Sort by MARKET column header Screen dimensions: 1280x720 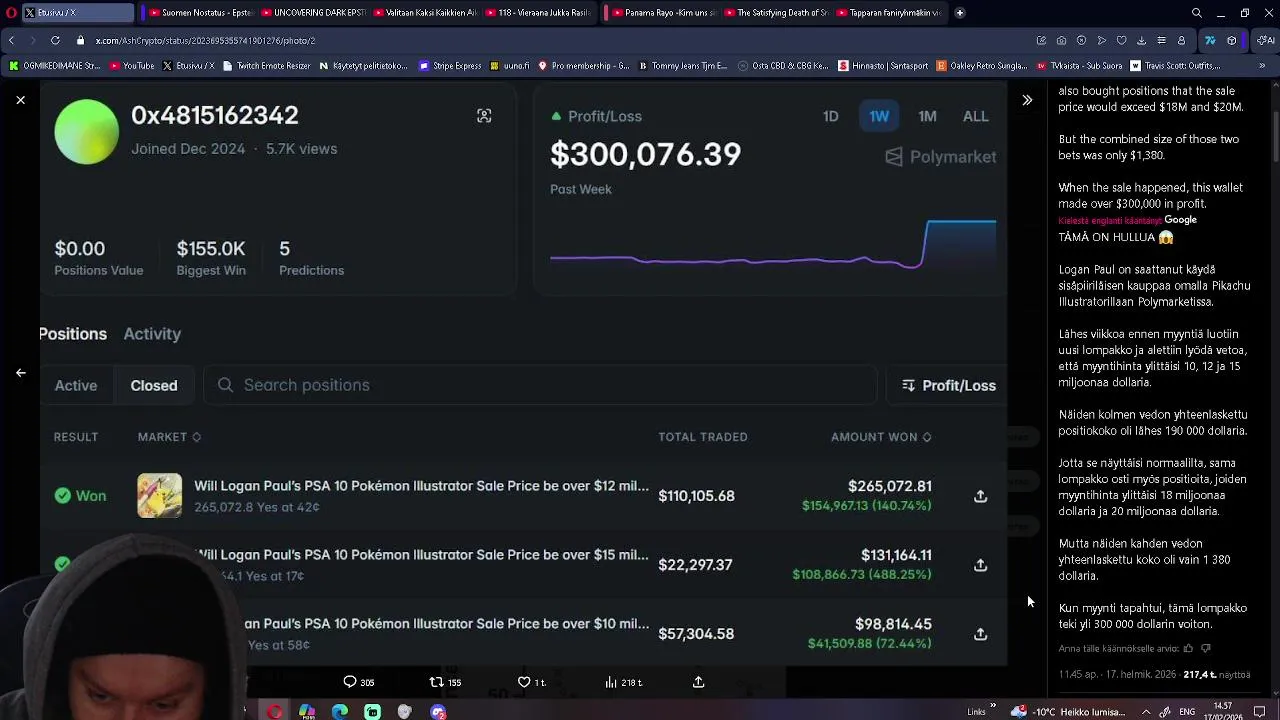(x=169, y=437)
